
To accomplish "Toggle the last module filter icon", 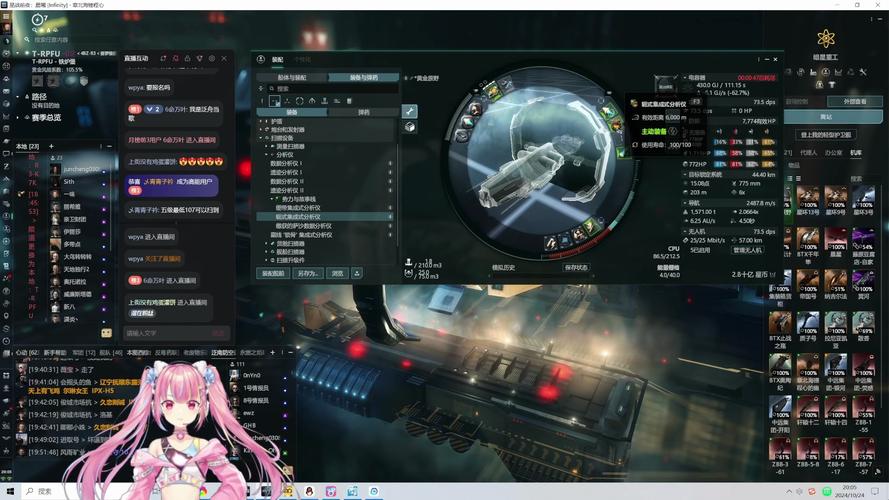I will pyautogui.click(x=349, y=101).
